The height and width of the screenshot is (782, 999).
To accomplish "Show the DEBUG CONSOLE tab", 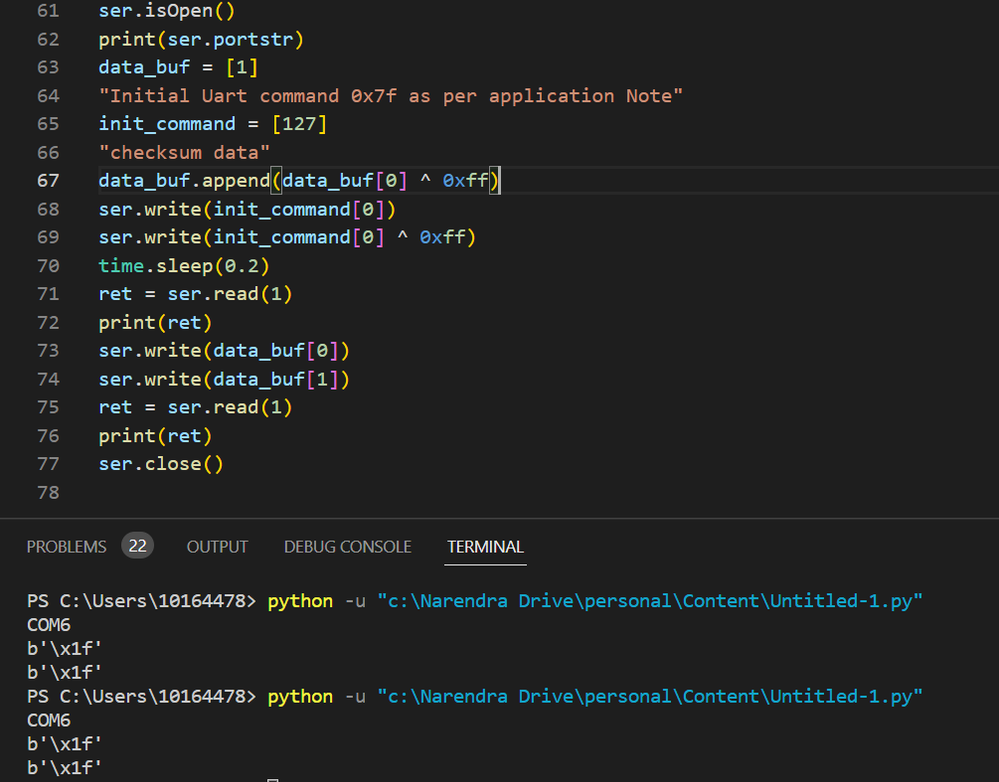I will click(347, 547).
